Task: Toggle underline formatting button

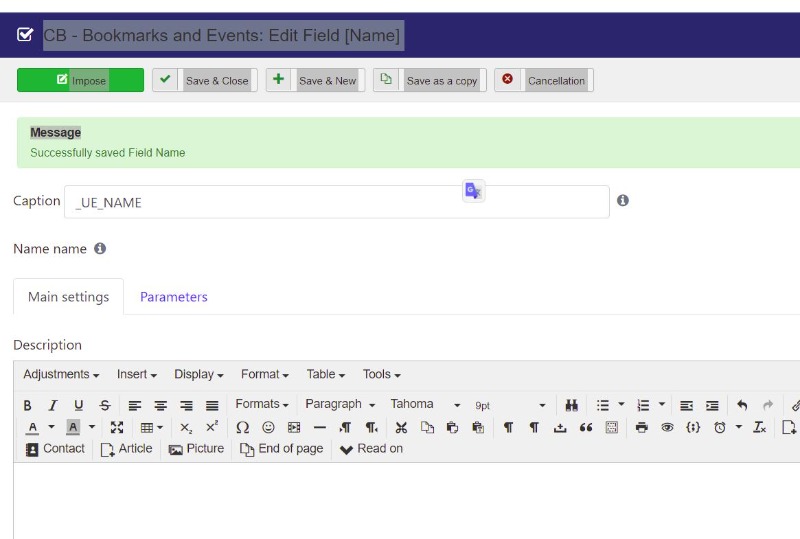Action: pos(79,405)
